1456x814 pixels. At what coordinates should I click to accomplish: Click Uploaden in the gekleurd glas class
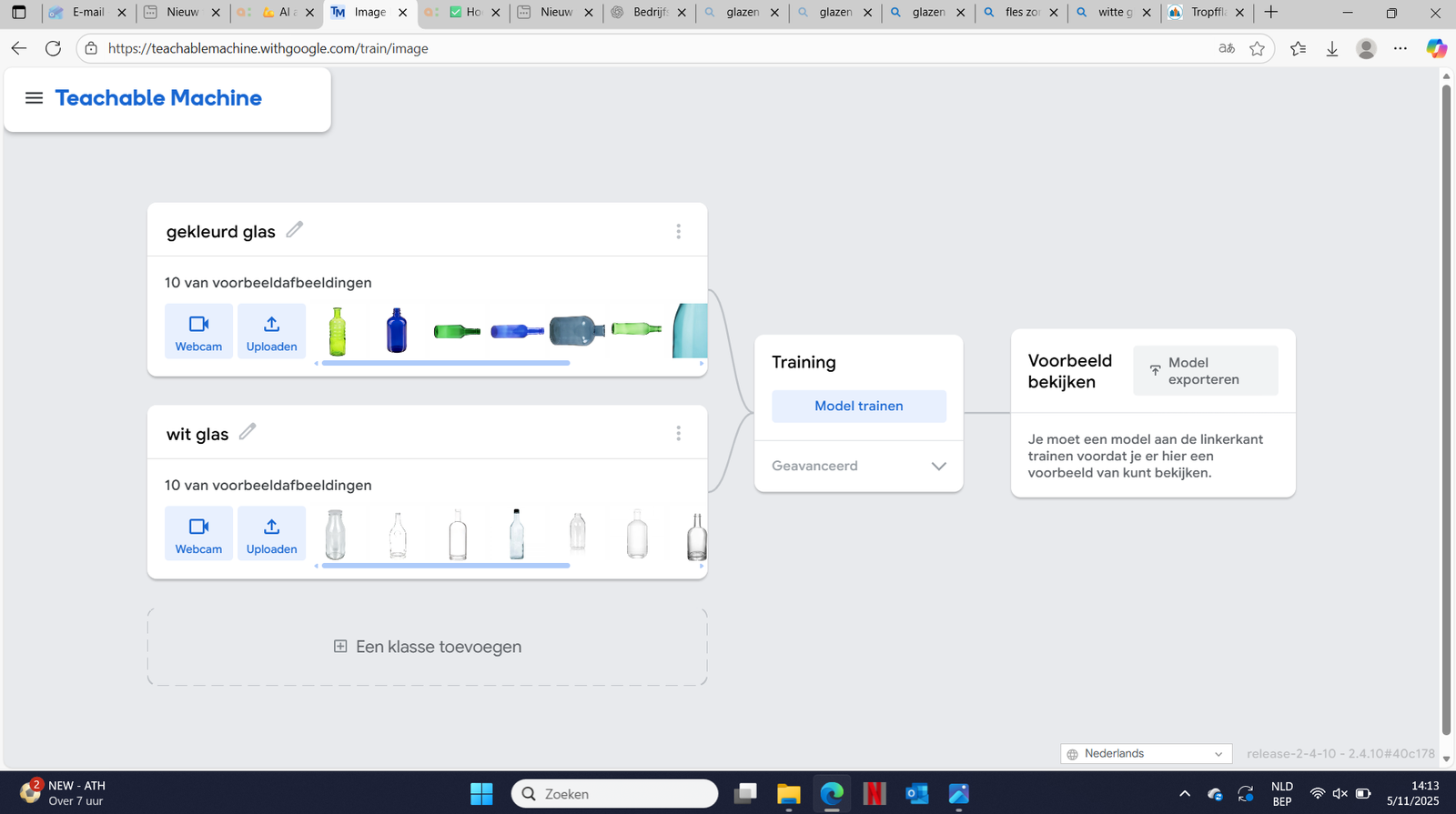271,331
